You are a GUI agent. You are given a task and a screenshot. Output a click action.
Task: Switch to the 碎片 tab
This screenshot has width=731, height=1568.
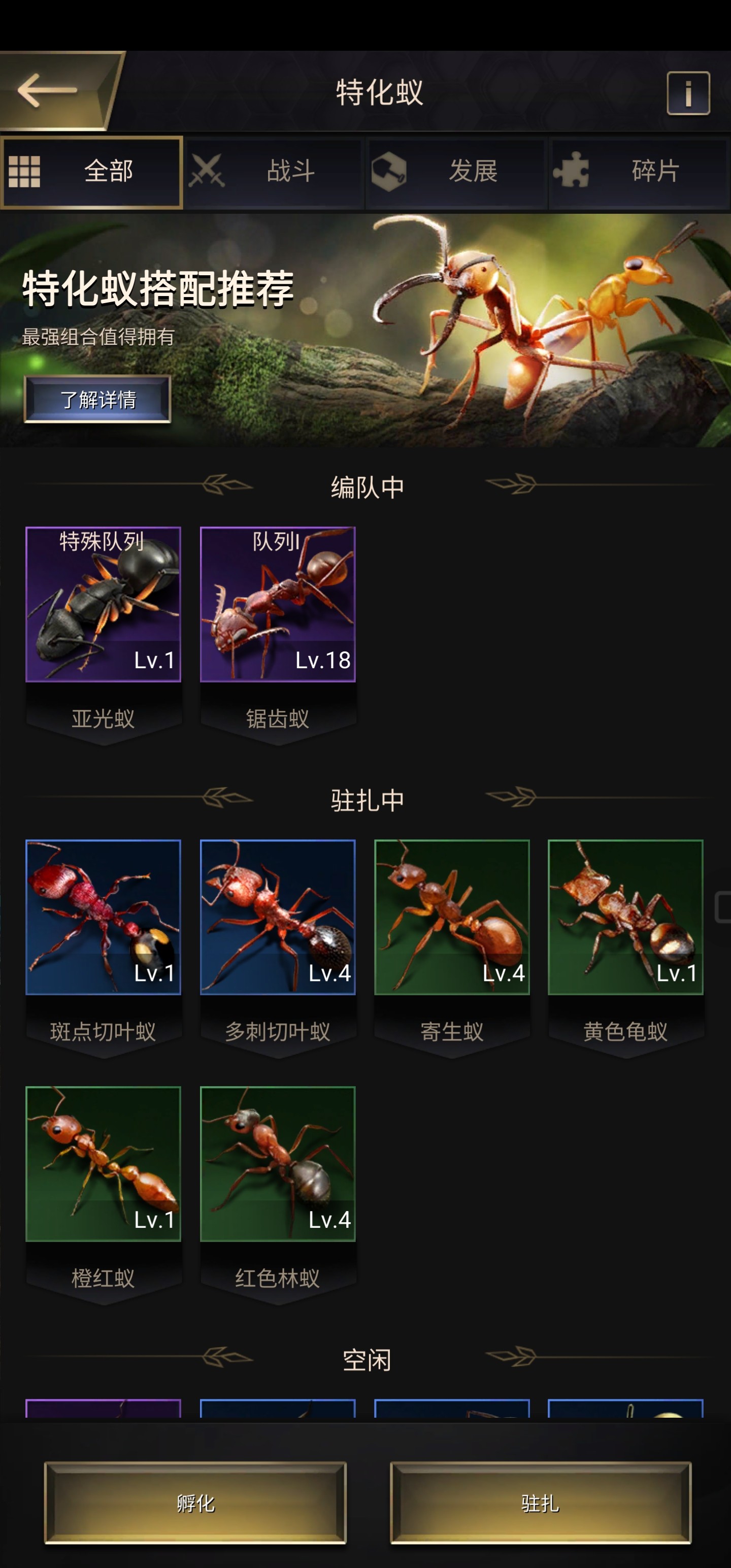[639, 173]
